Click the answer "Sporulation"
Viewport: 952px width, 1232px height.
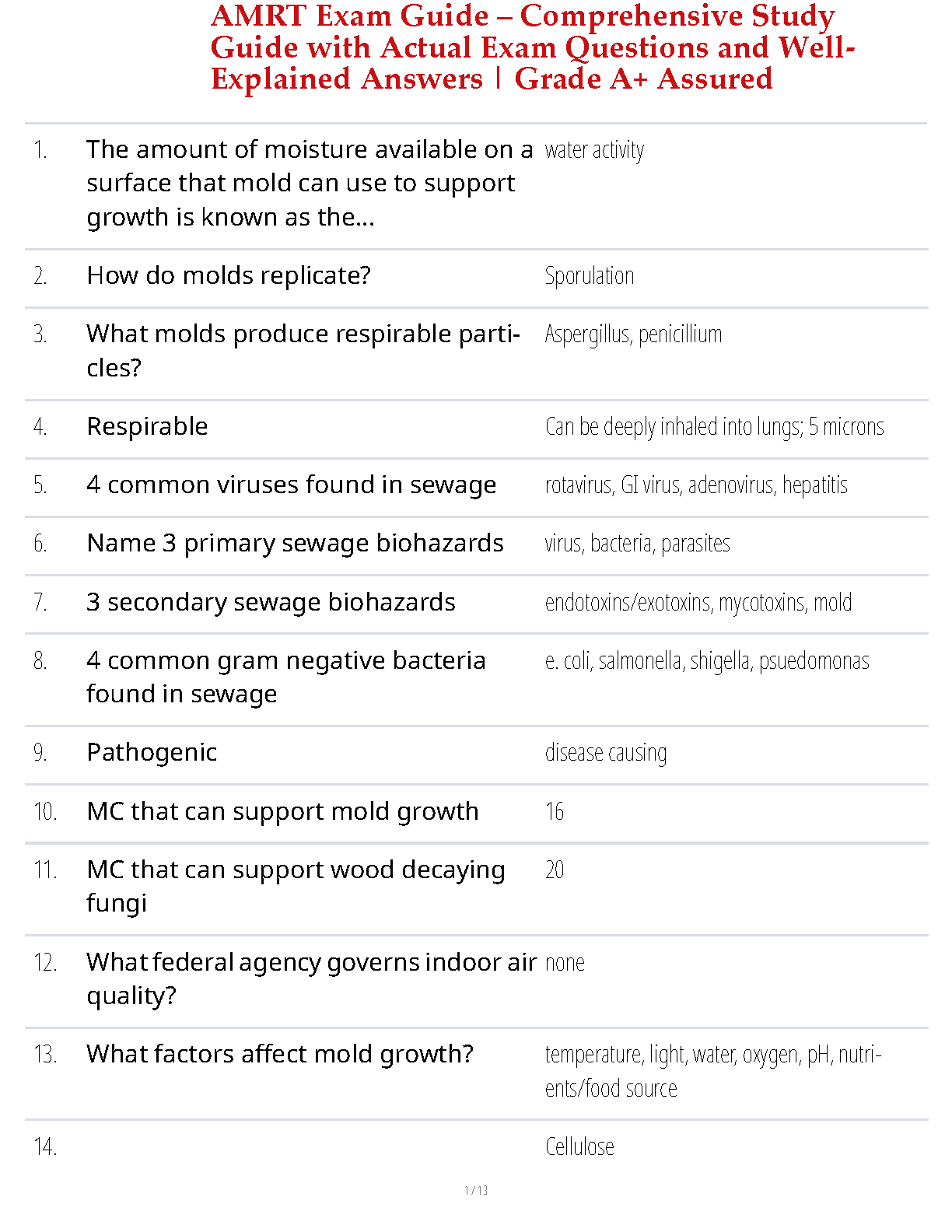pos(589,276)
